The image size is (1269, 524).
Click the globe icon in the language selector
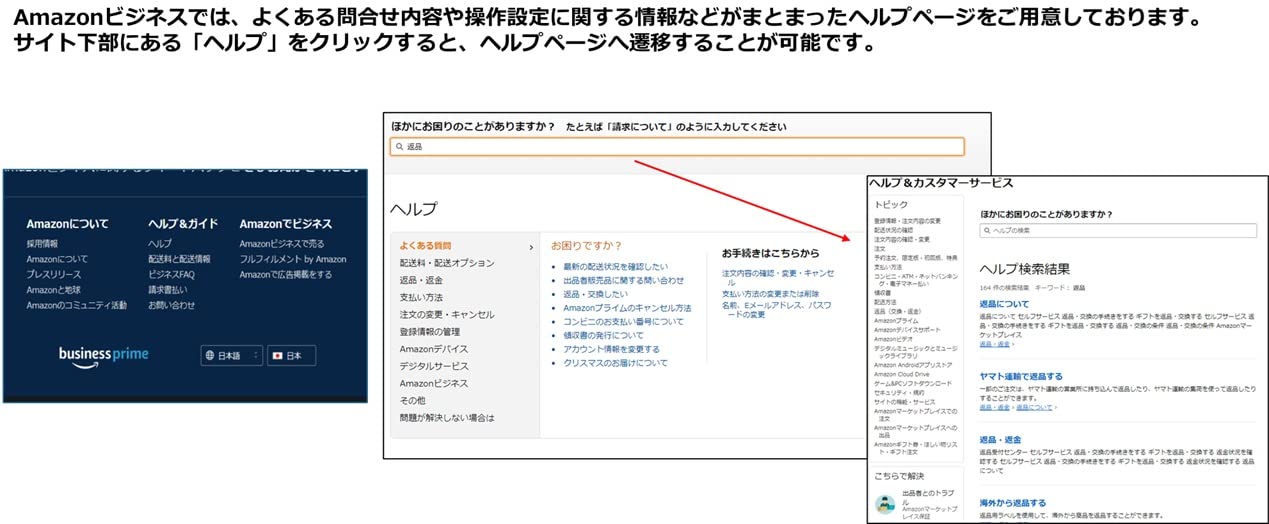(210, 355)
